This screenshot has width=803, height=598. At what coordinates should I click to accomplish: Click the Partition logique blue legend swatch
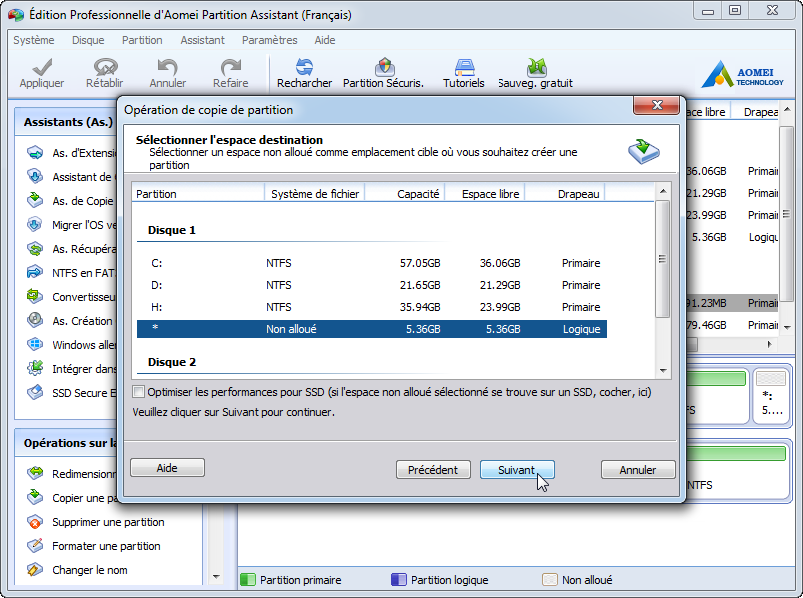point(398,580)
